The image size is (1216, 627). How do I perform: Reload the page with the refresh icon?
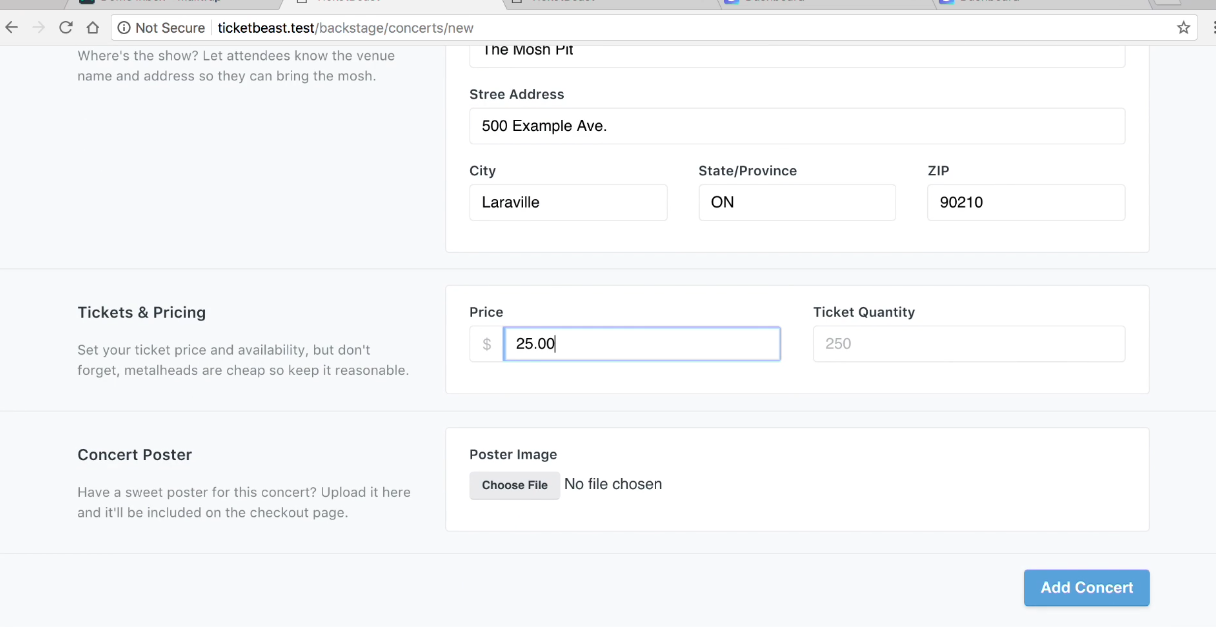pyautogui.click(x=65, y=27)
